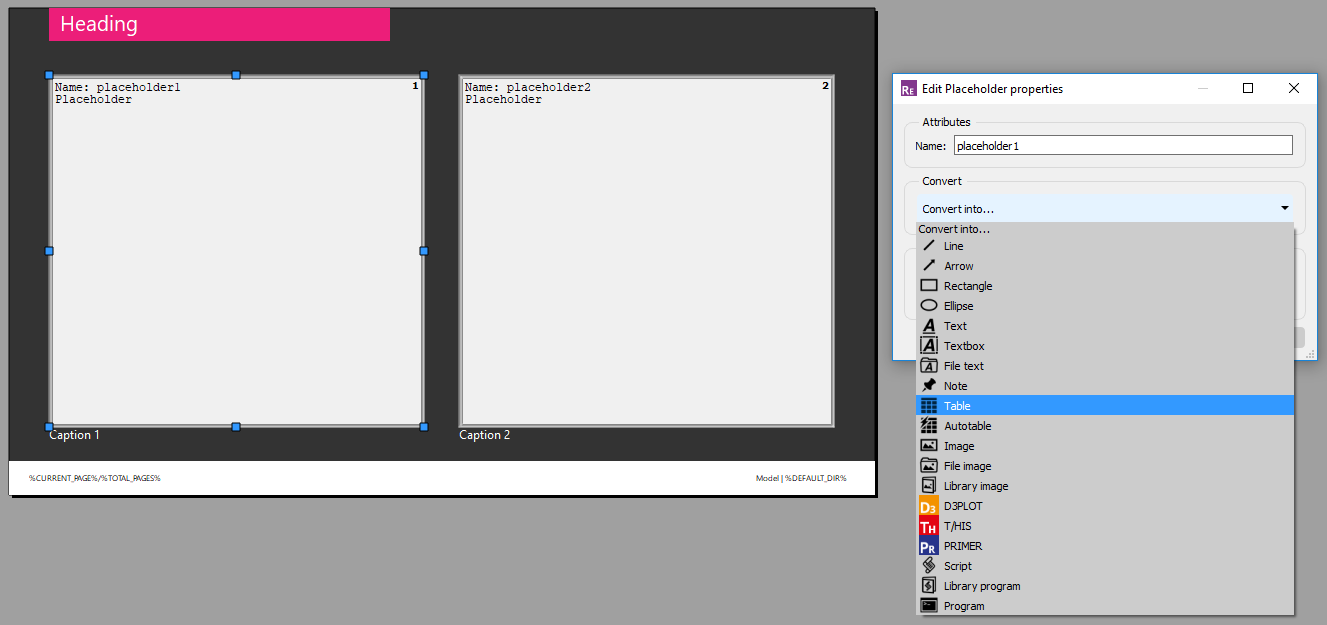
Task: Select the plain Image icon
Action: (x=929, y=446)
